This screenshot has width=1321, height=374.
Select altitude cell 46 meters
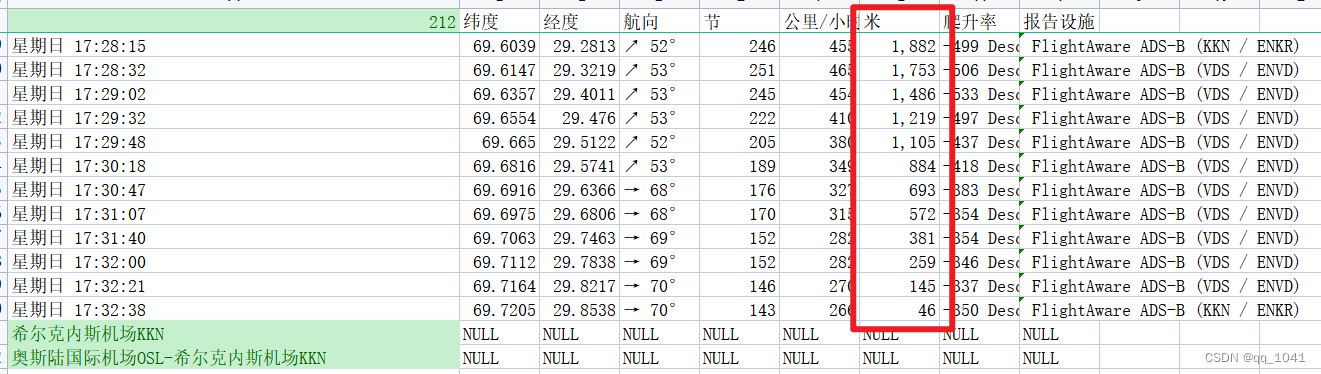click(x=900, y=310)
